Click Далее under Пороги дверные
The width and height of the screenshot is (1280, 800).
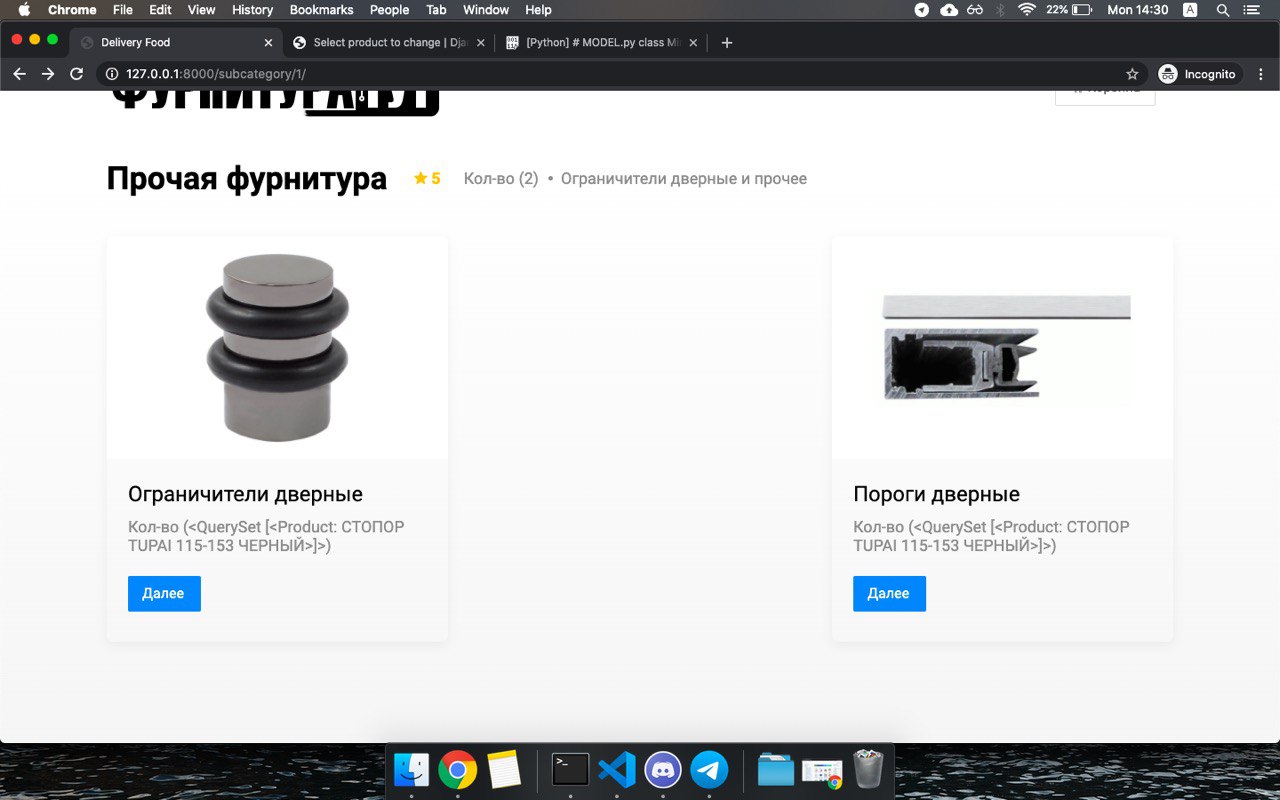pos(889,593)
